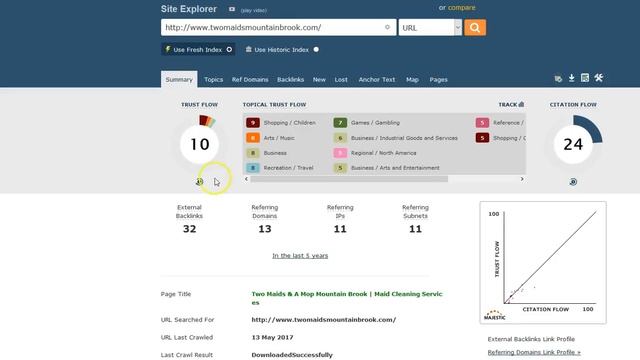Image resolution: width=640 pixels, height=360 pixels.
Task: Click the URL search input field
Action: click(278, 27)
